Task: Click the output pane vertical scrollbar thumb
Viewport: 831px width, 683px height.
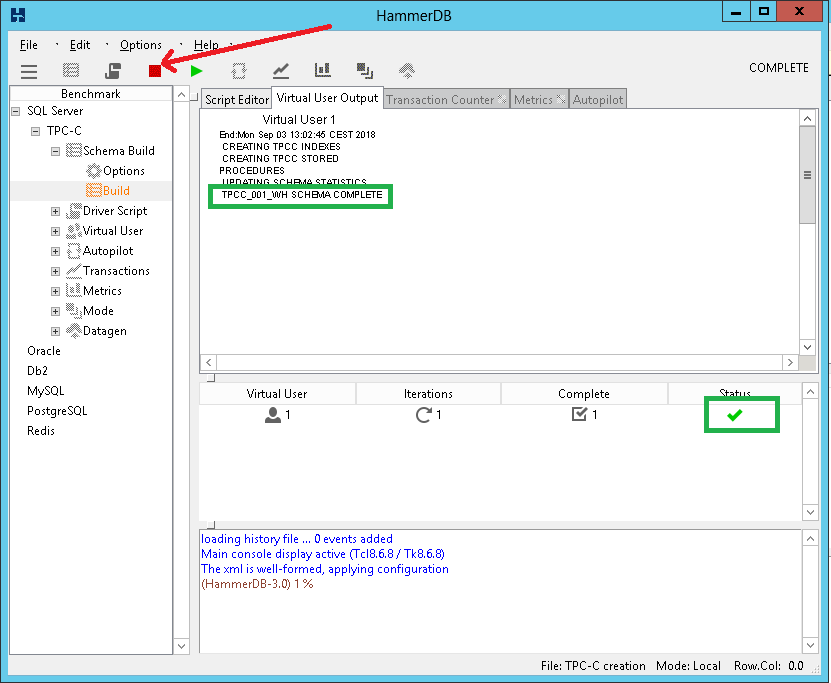Action: click(807, 175)
